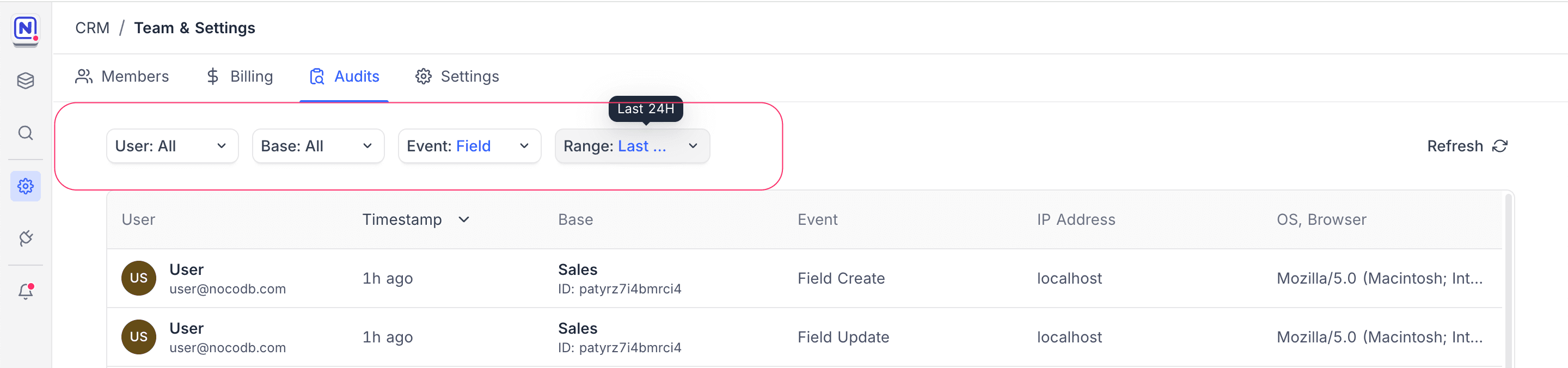Expand the Event: Field filter dropdown
This screenshot has width=1568, height=368.
[469, 146]
